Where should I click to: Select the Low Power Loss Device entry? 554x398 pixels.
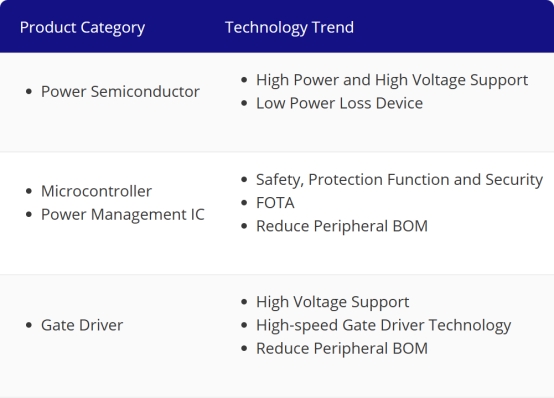[x=339, y=103]
